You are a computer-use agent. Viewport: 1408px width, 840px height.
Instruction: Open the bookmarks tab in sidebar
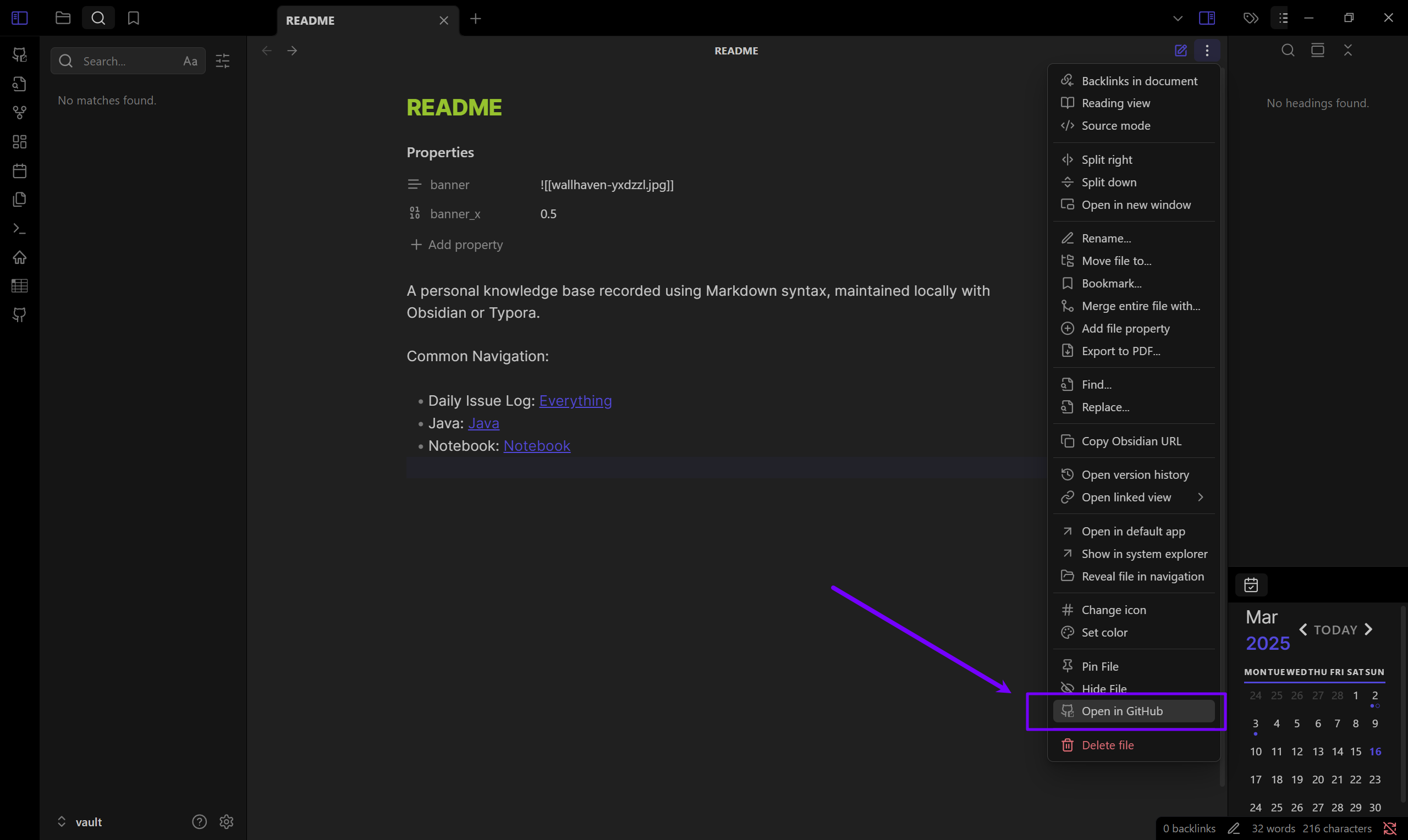tap(133, 18)
